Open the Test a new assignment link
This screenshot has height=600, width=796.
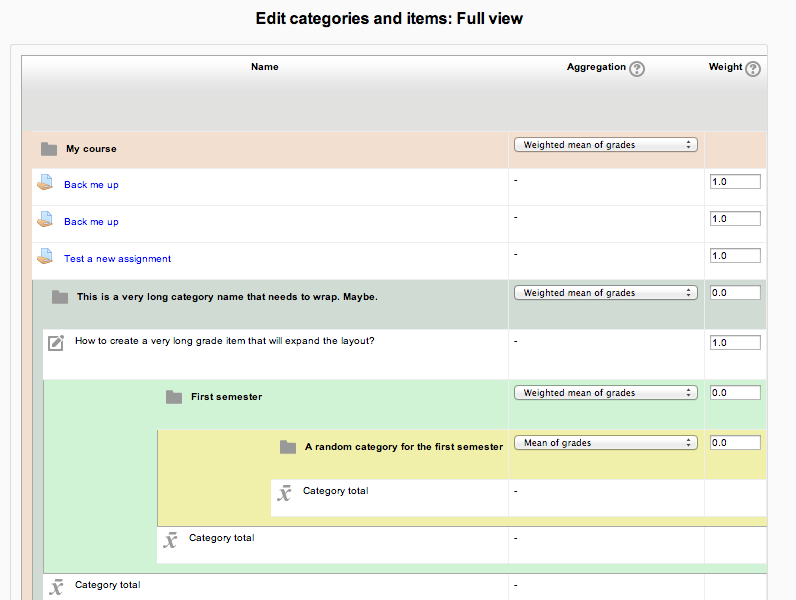click(117, 259)
